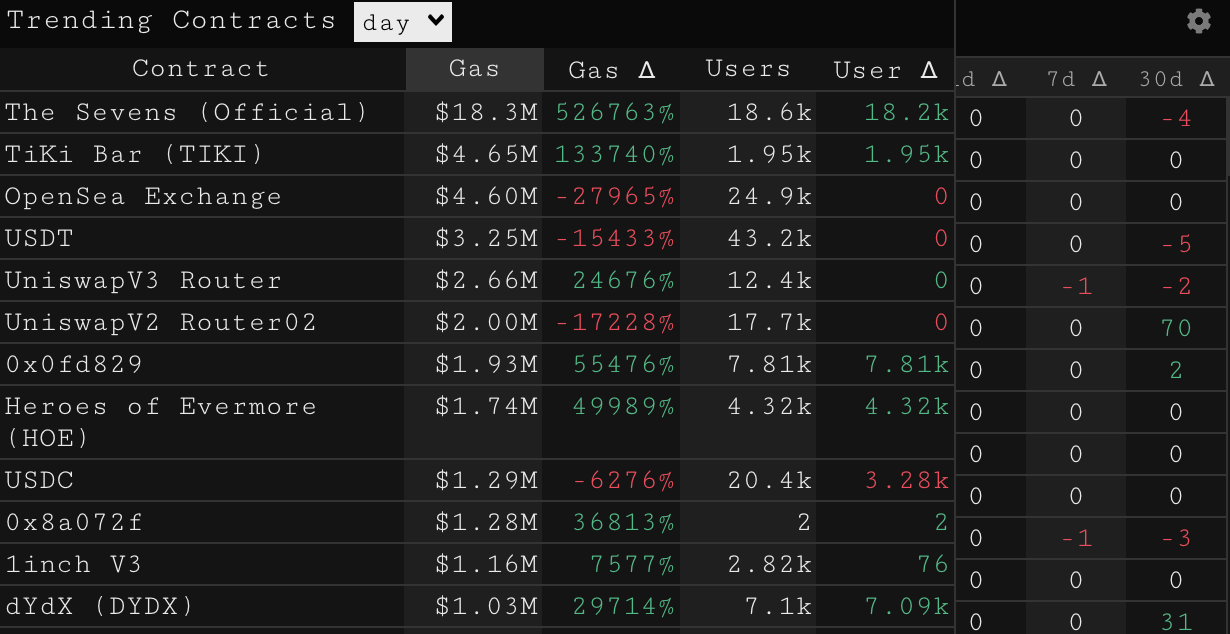The height and width of the screenshot is (634, 1230).
Task: Sort by the Gas Δ column header
Action: click(612, 70)
